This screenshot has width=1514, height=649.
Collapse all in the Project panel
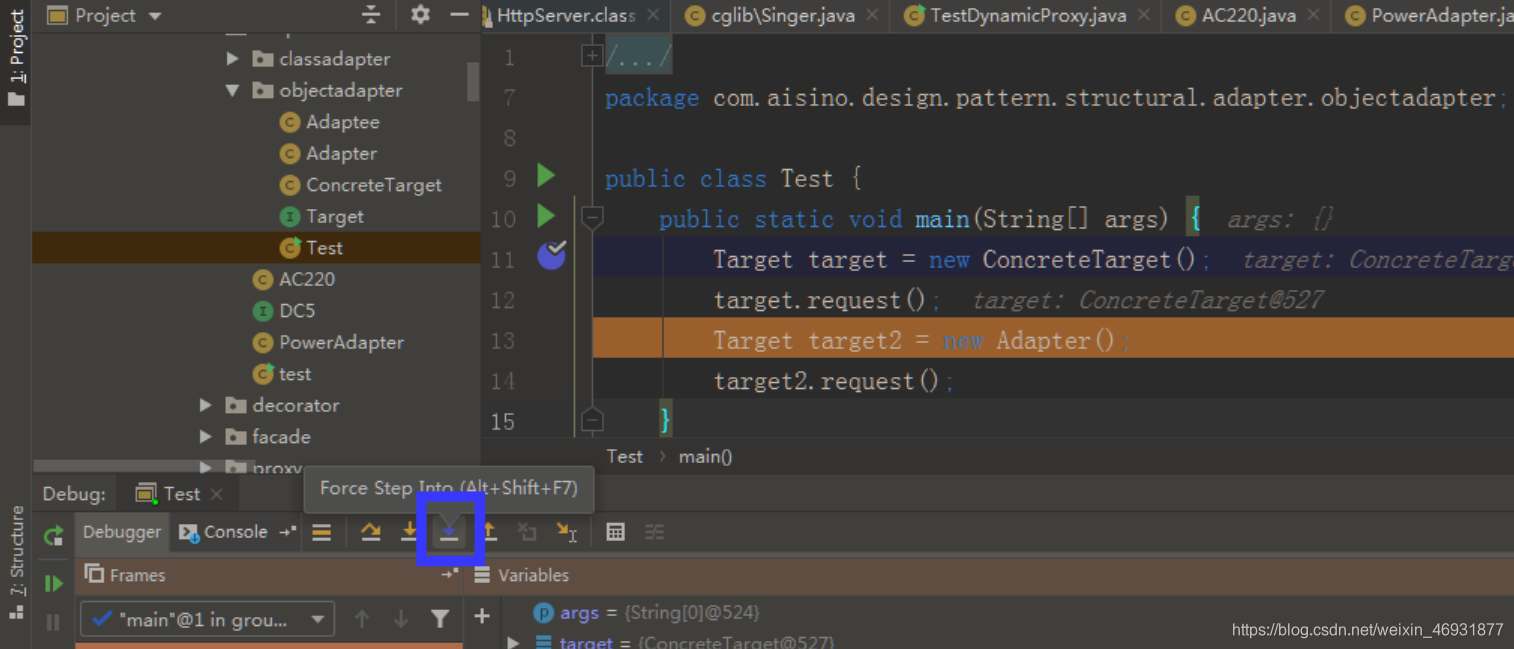point(371,15)
